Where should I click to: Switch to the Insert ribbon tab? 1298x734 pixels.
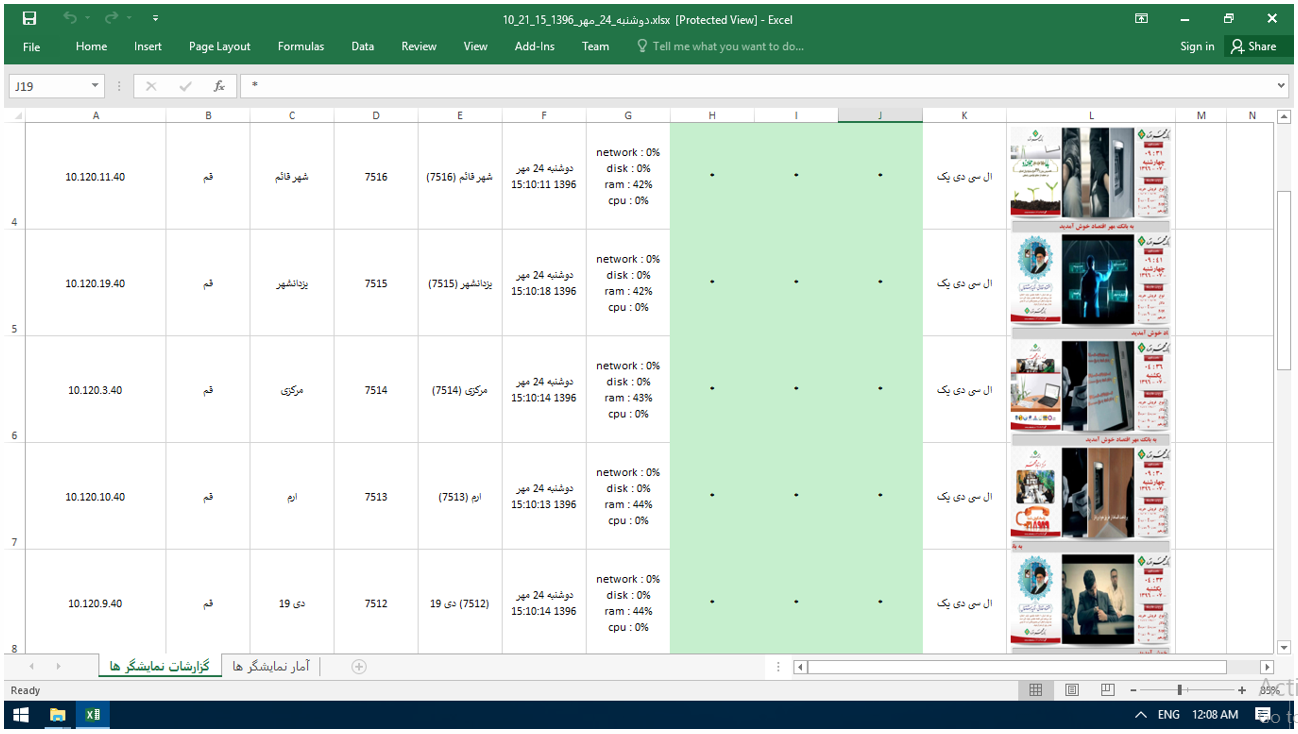[148, 46]
